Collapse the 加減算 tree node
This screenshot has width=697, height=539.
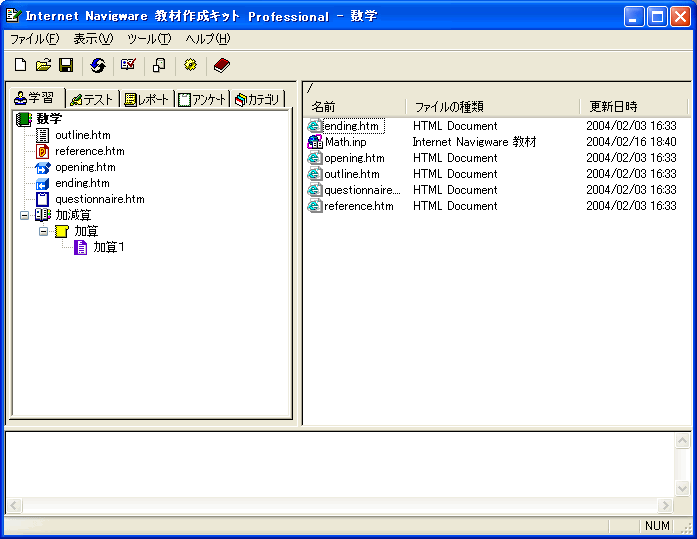click(24, 216)
